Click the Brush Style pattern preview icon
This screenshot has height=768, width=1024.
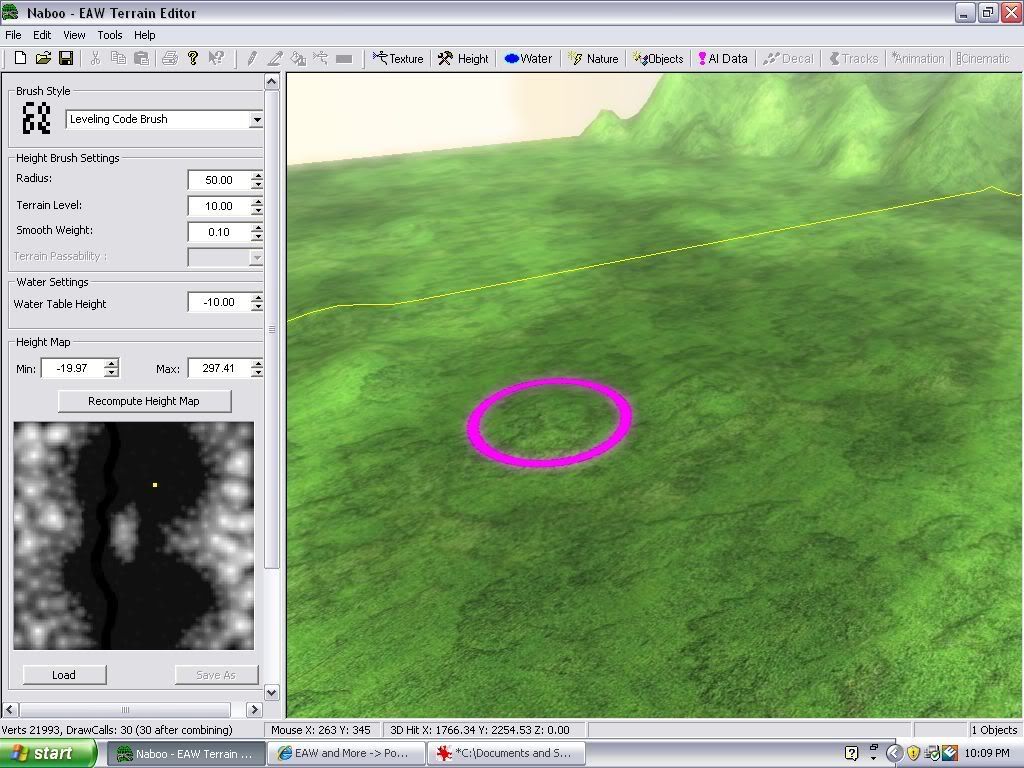point(36,118)
